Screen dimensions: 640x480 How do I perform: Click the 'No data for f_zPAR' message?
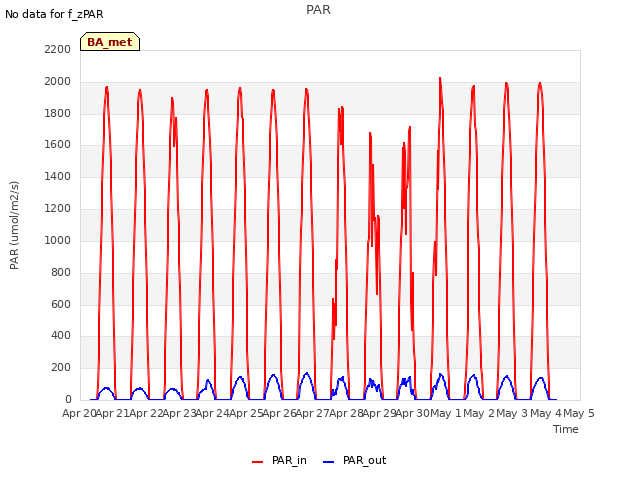click(x=54, y=14)
